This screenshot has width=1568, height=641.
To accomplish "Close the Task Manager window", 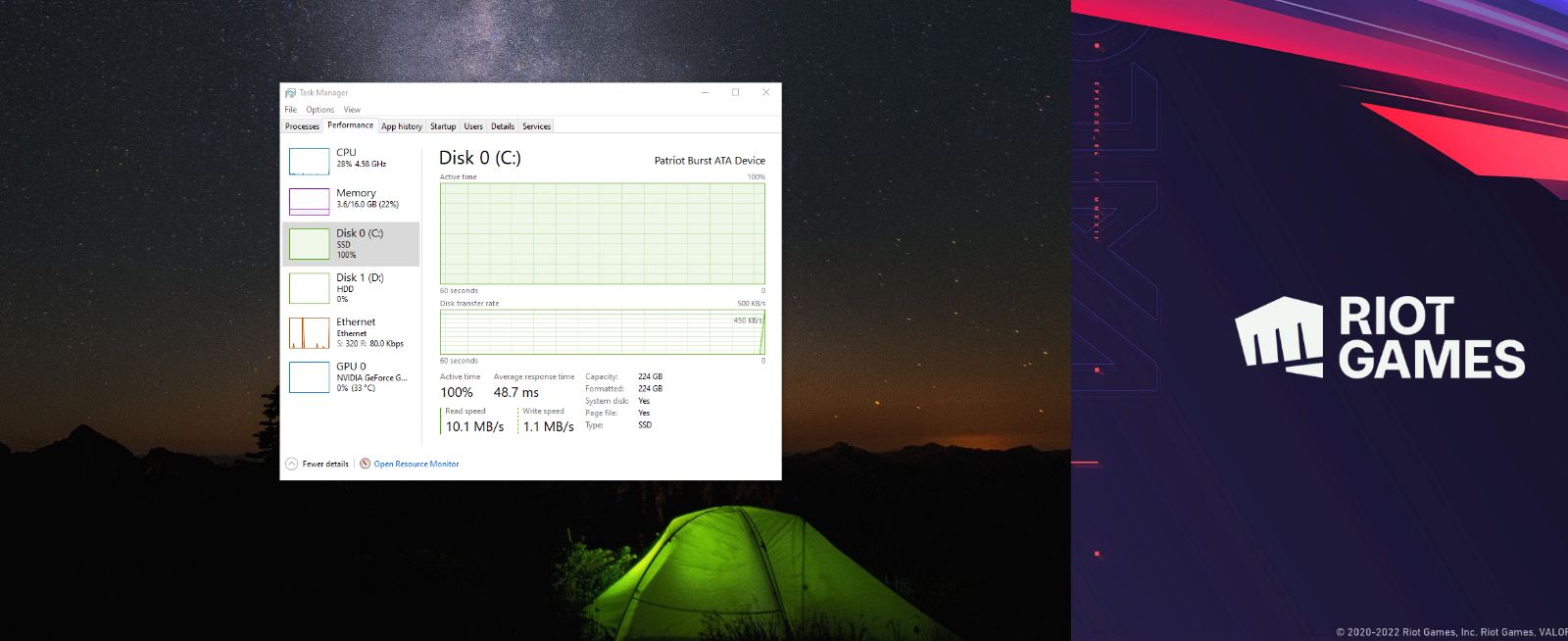I will click(x=766, y=92).
